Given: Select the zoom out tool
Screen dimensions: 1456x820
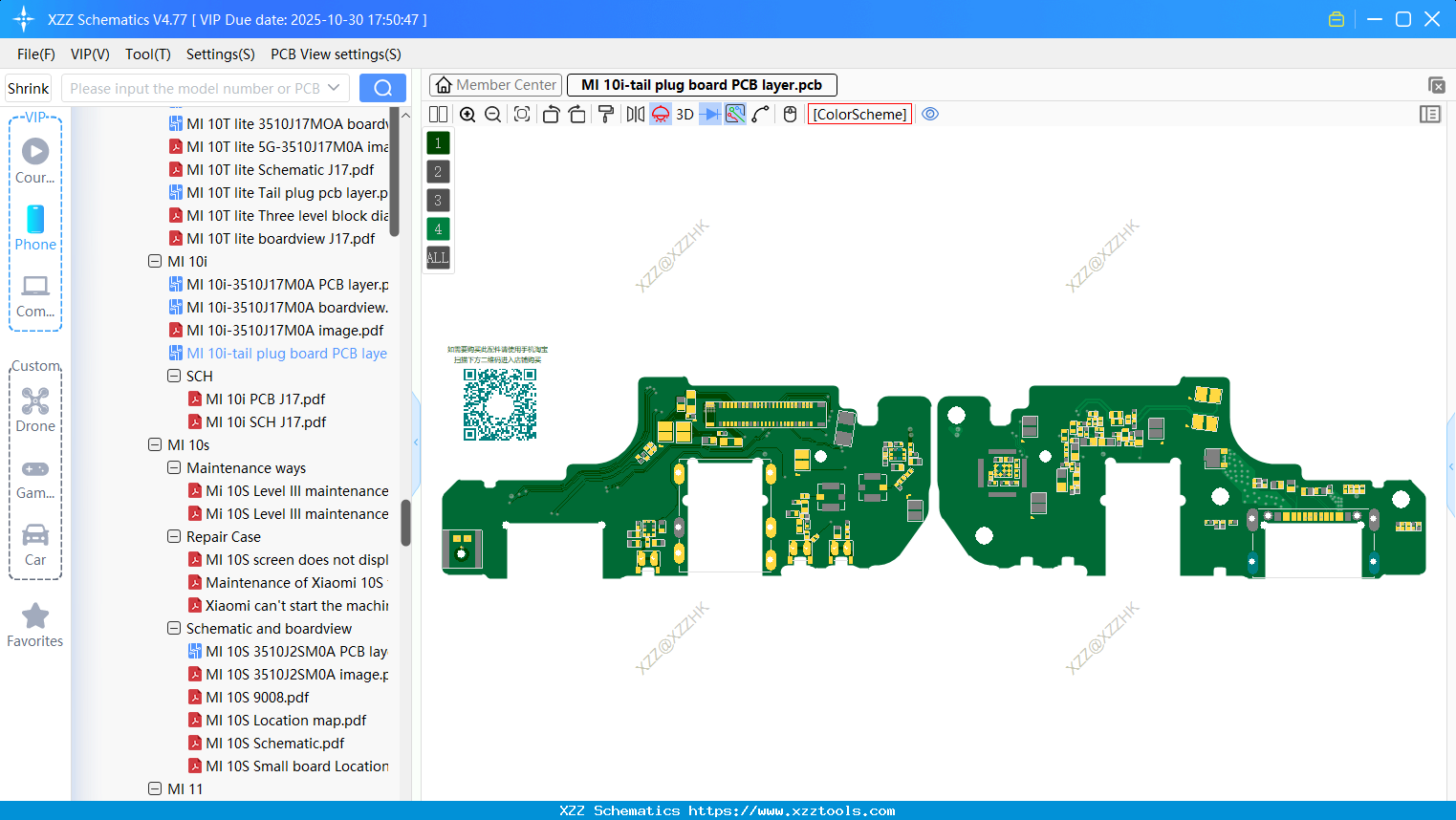Looking at the screenshot, I should pos(492,114).
